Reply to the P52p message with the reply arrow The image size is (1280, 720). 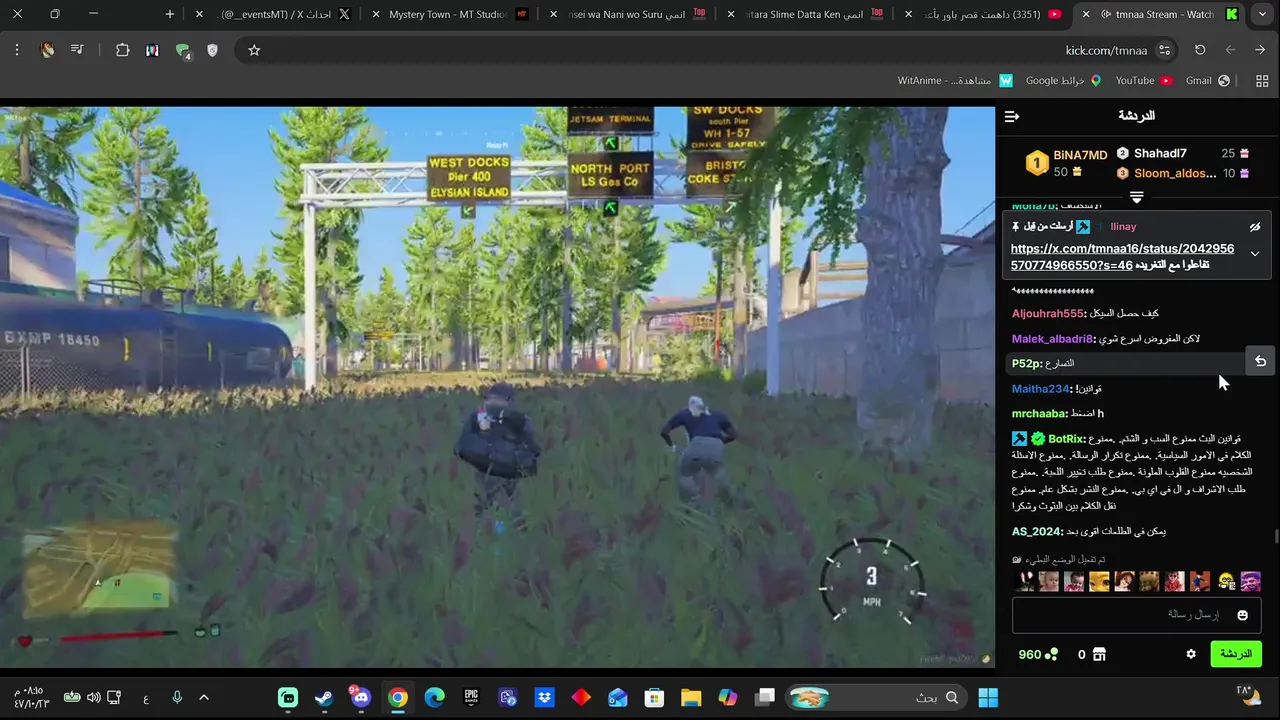[x=1260, y=362]
